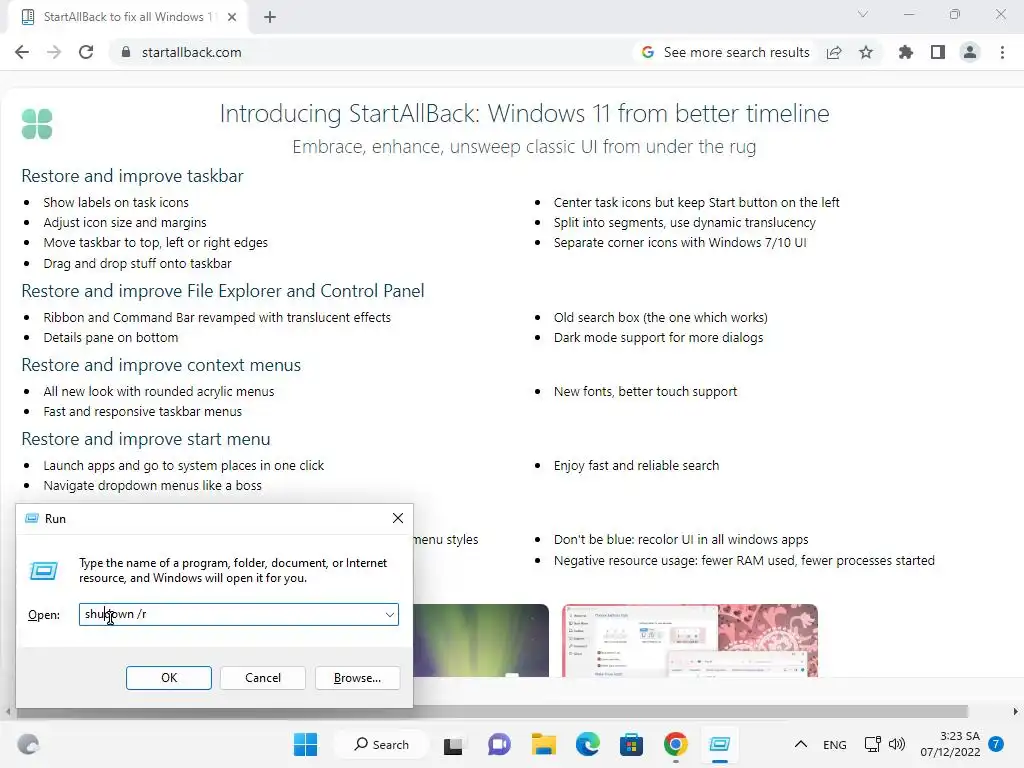Launch File Explorer from taskbar
The width and height of the screenshot is (1024, 768).
tap(543, 744)
